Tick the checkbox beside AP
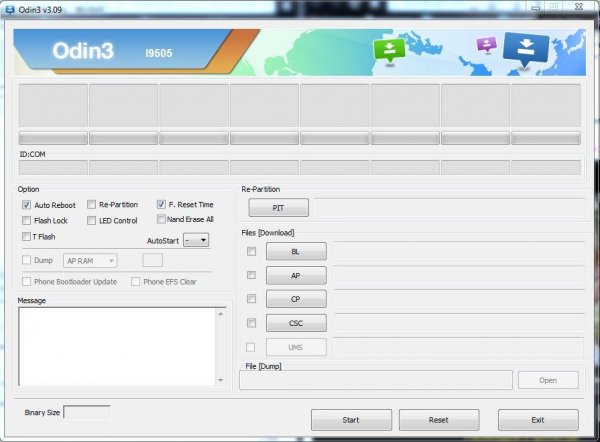600x442 pixels. tap(251, 275)
